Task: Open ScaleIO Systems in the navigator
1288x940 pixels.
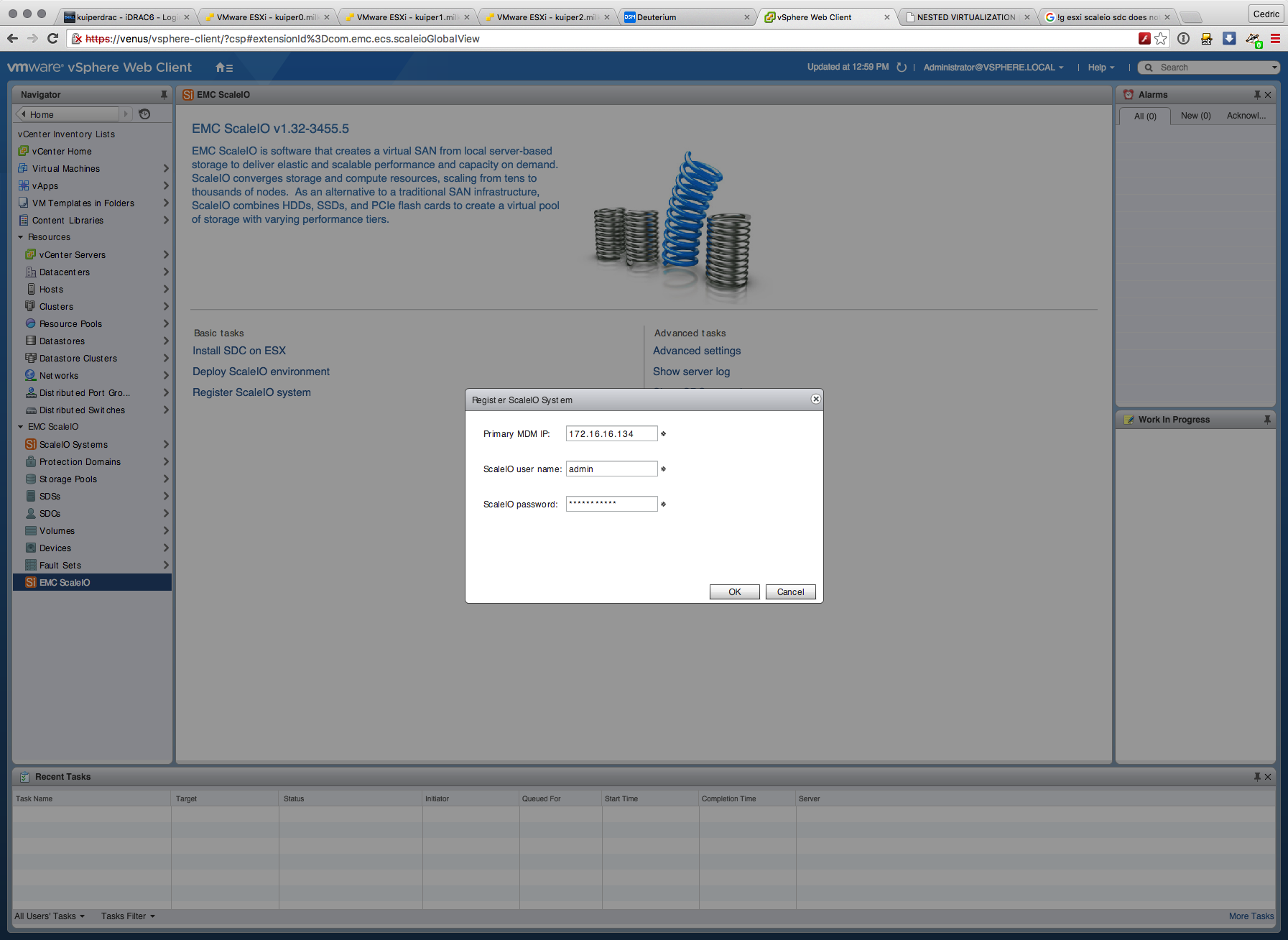Action: point(73,445)
